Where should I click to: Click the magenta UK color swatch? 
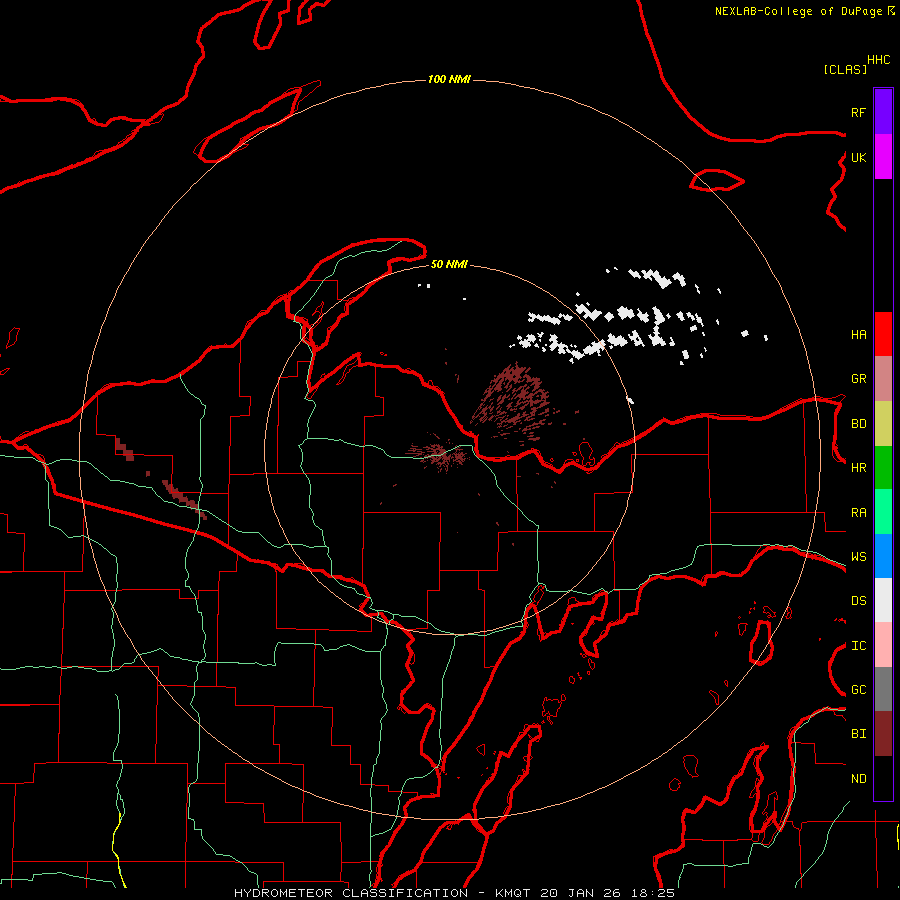click(x=883, y=157)
